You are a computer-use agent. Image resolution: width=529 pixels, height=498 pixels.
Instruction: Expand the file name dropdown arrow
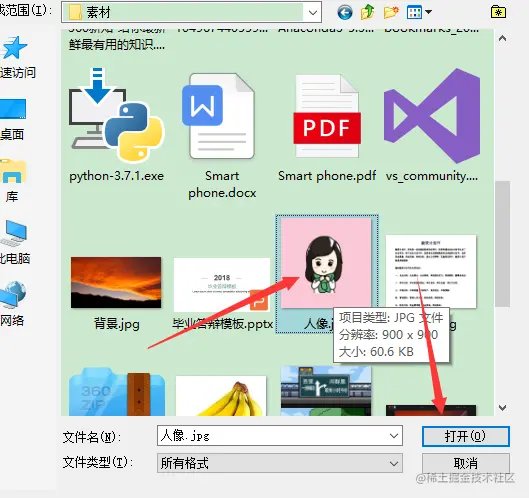point(394,436)
